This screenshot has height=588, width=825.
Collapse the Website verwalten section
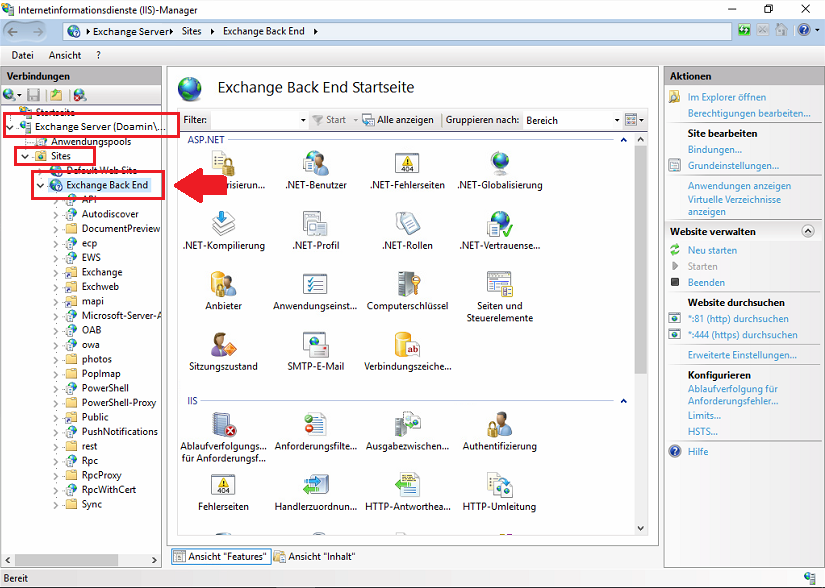[808, 231]
